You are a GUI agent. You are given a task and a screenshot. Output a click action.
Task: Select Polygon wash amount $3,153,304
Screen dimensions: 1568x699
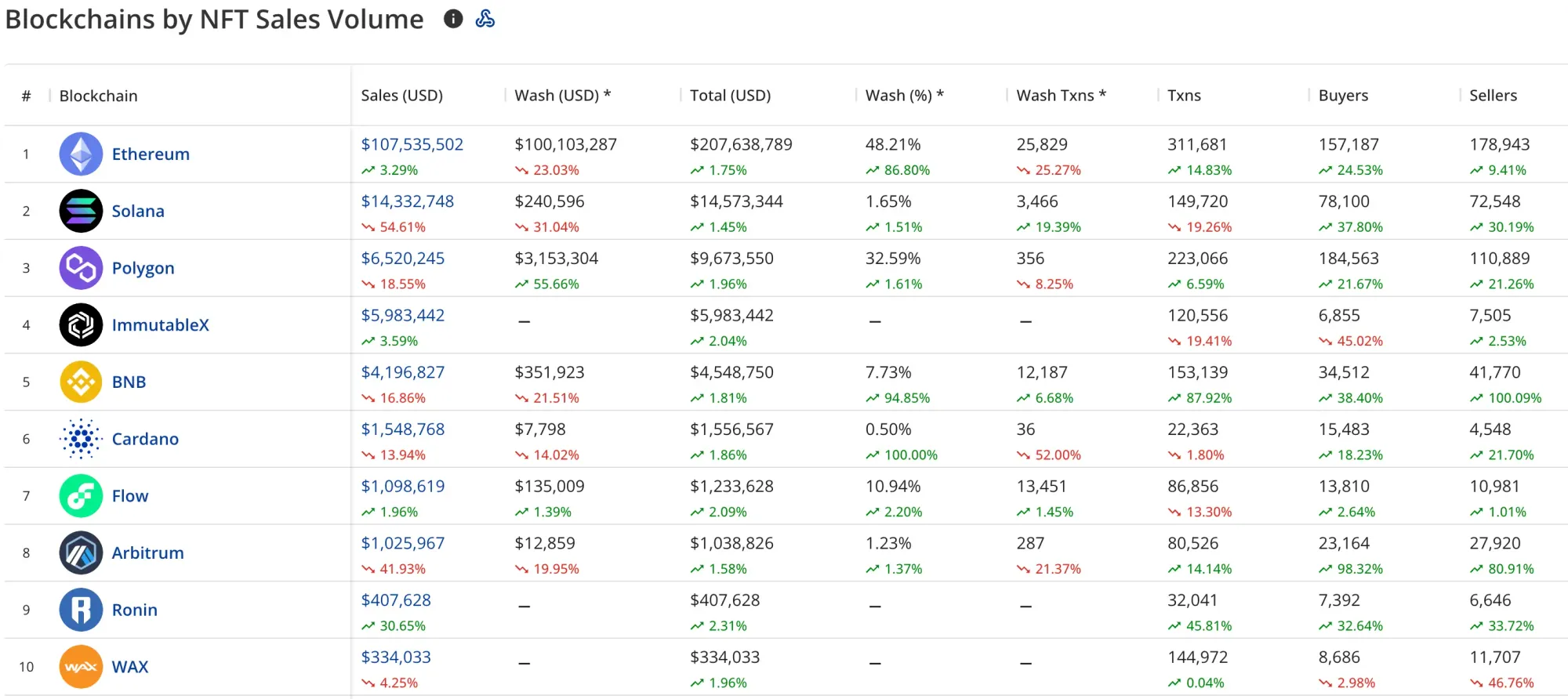tap(556, 259)
